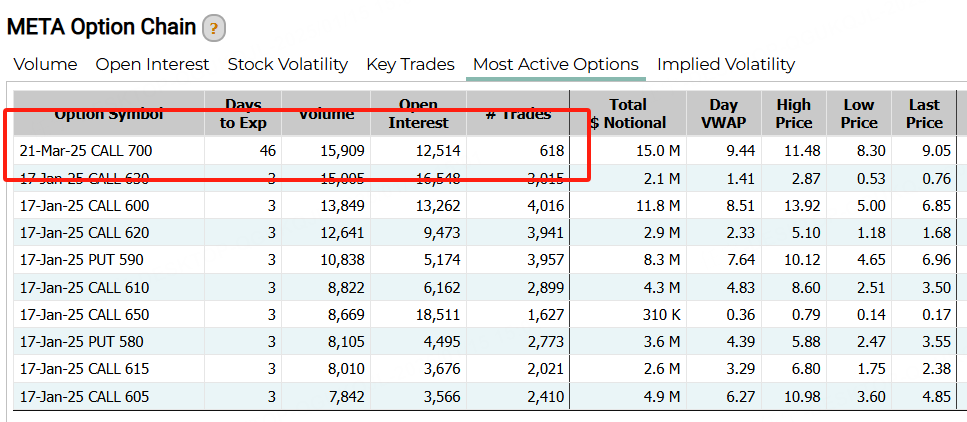Image resolution: width=967 pixels, height=422 pixels.
Task: Open the Implied Volatility tab
Action: point(726,64)
